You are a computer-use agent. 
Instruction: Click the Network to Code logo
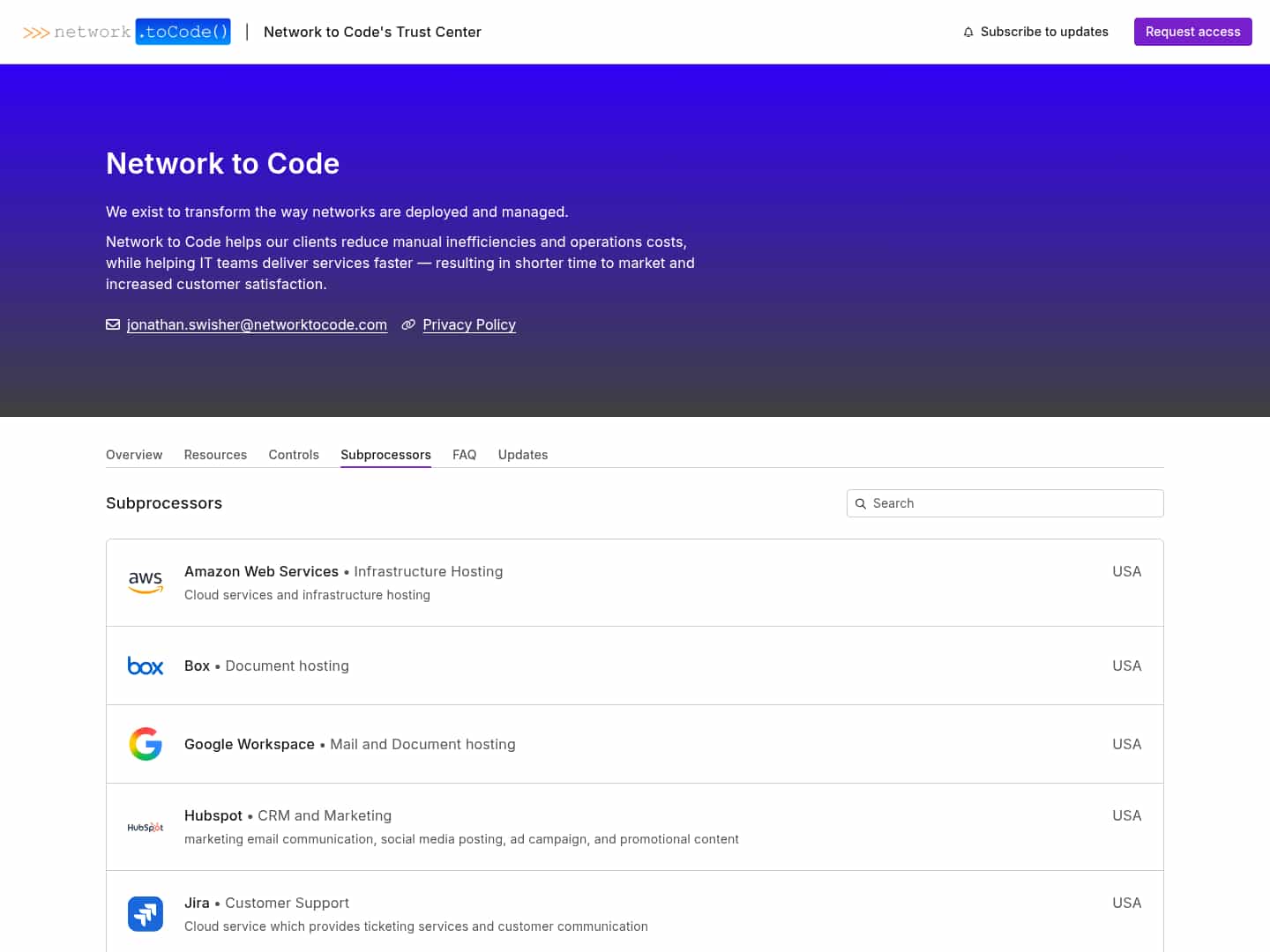pyautogui.click(x=127, y=32)
